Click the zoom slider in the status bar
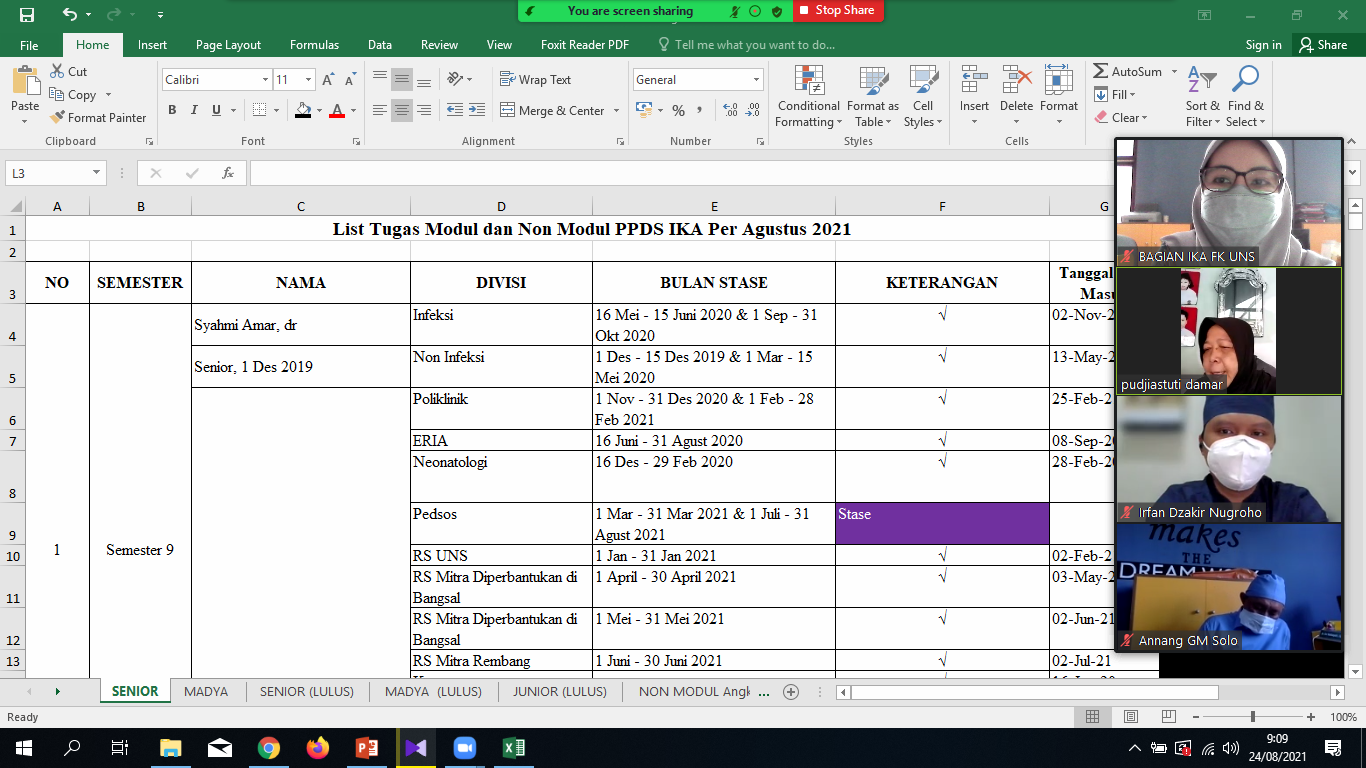 1253,717
